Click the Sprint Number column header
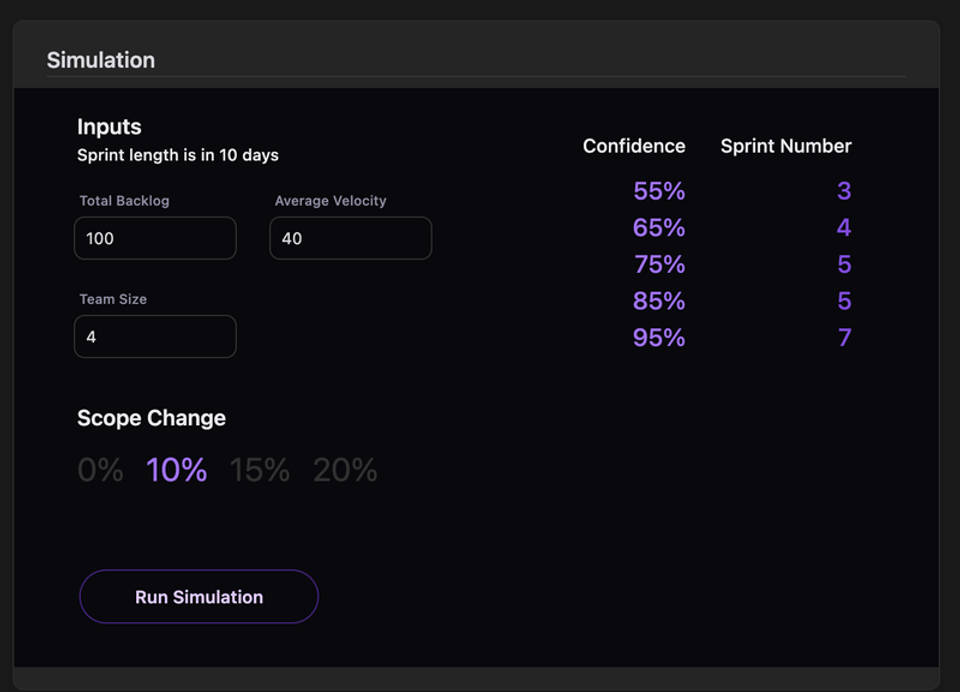This screenshot has height=692, width=960. [x=786, y=146]
